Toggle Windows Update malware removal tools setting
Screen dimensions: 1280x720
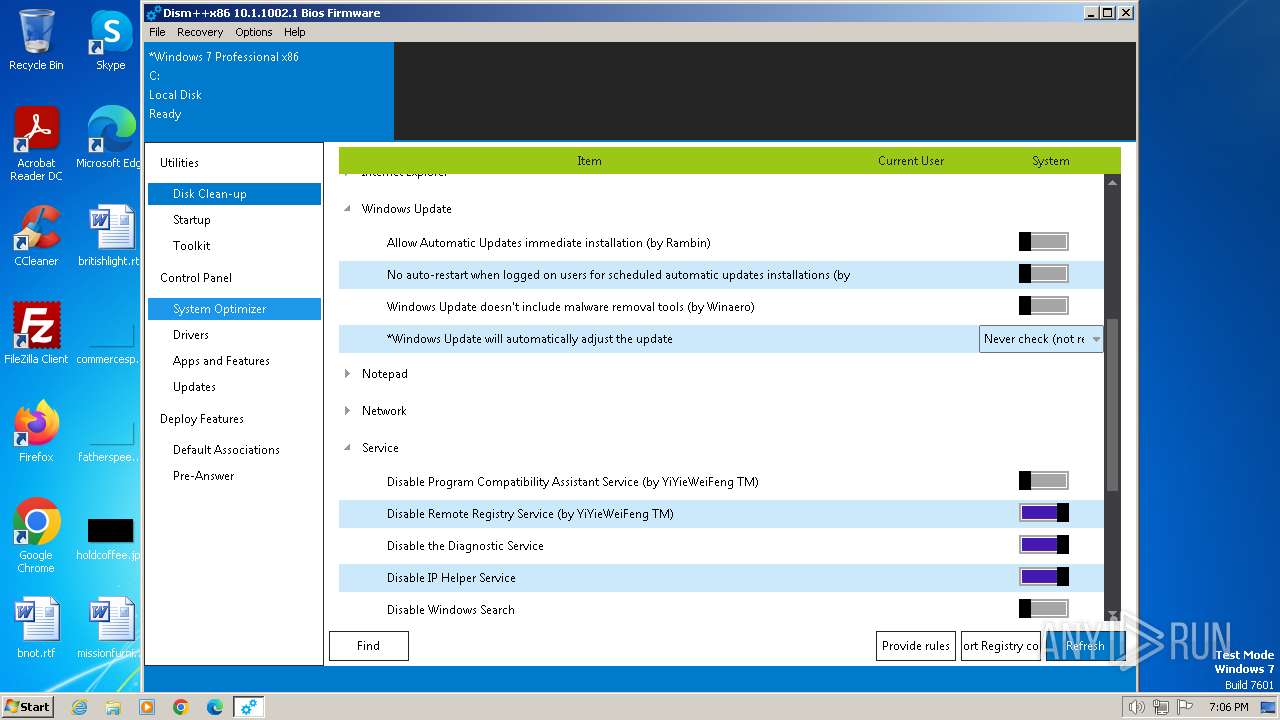(x=1044, y=306)
